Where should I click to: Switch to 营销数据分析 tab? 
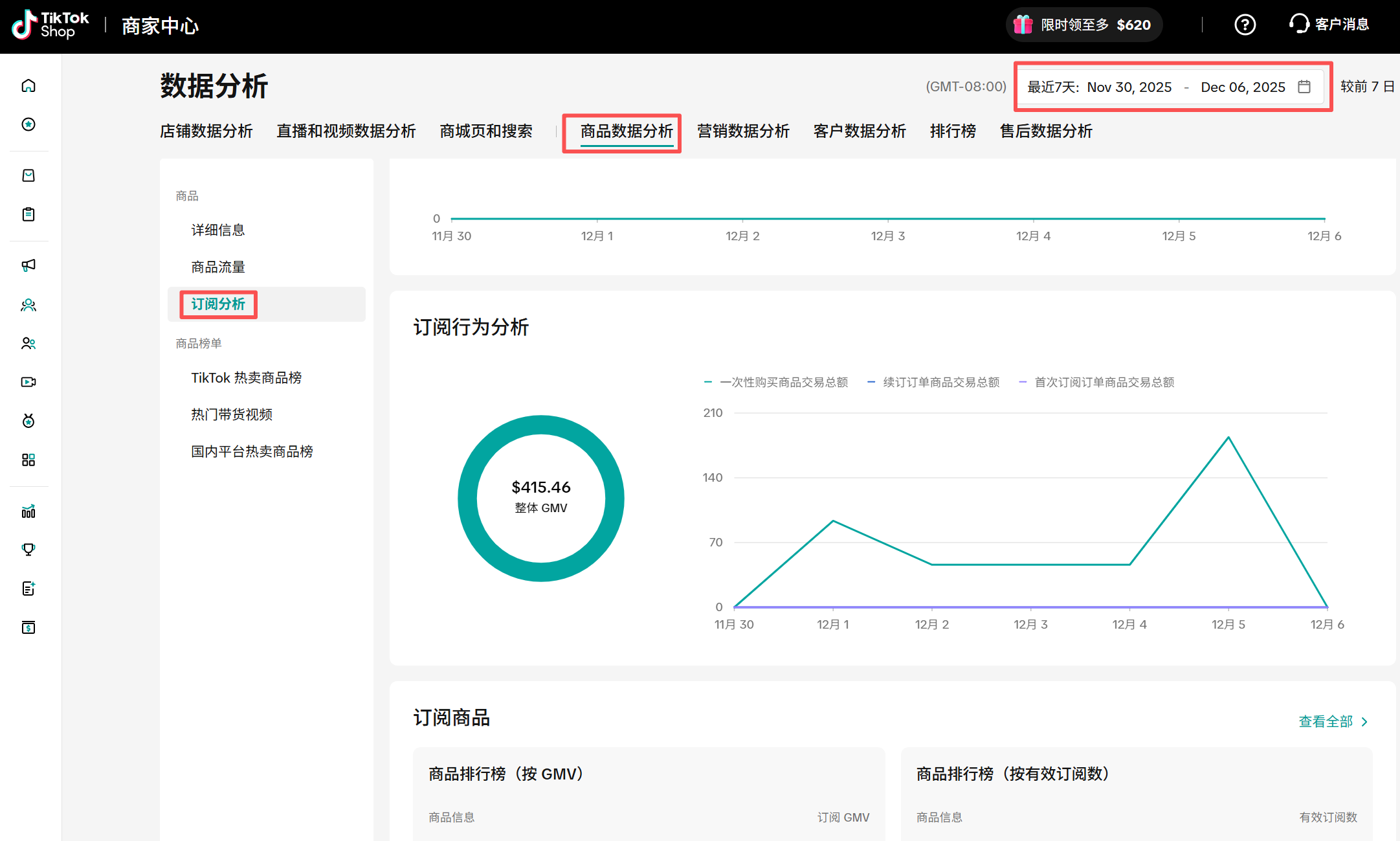pos(743,131)
